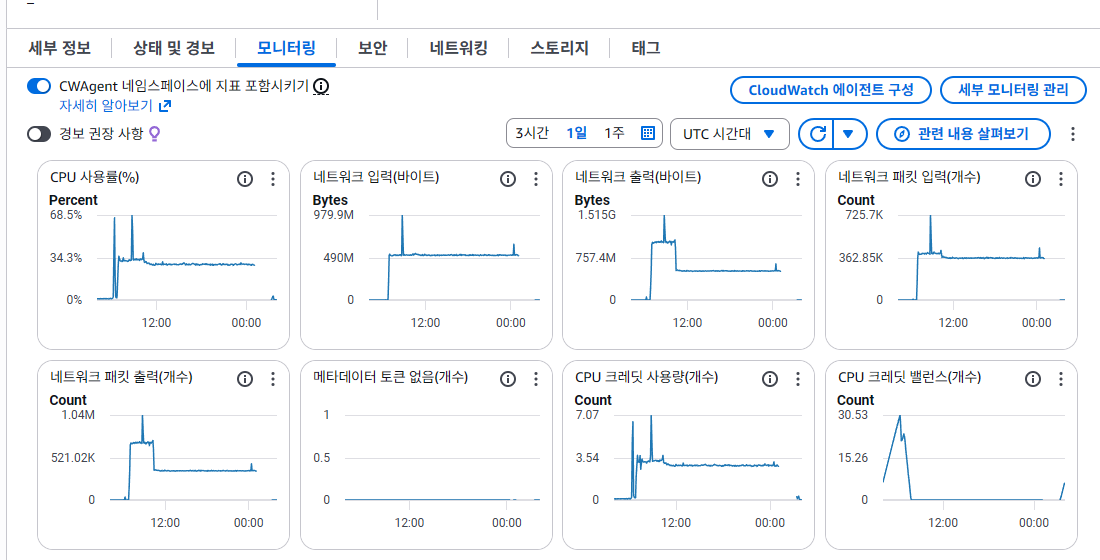
Task: Open overall dashboard three-dot menu
Action: tap(1073, 133)
